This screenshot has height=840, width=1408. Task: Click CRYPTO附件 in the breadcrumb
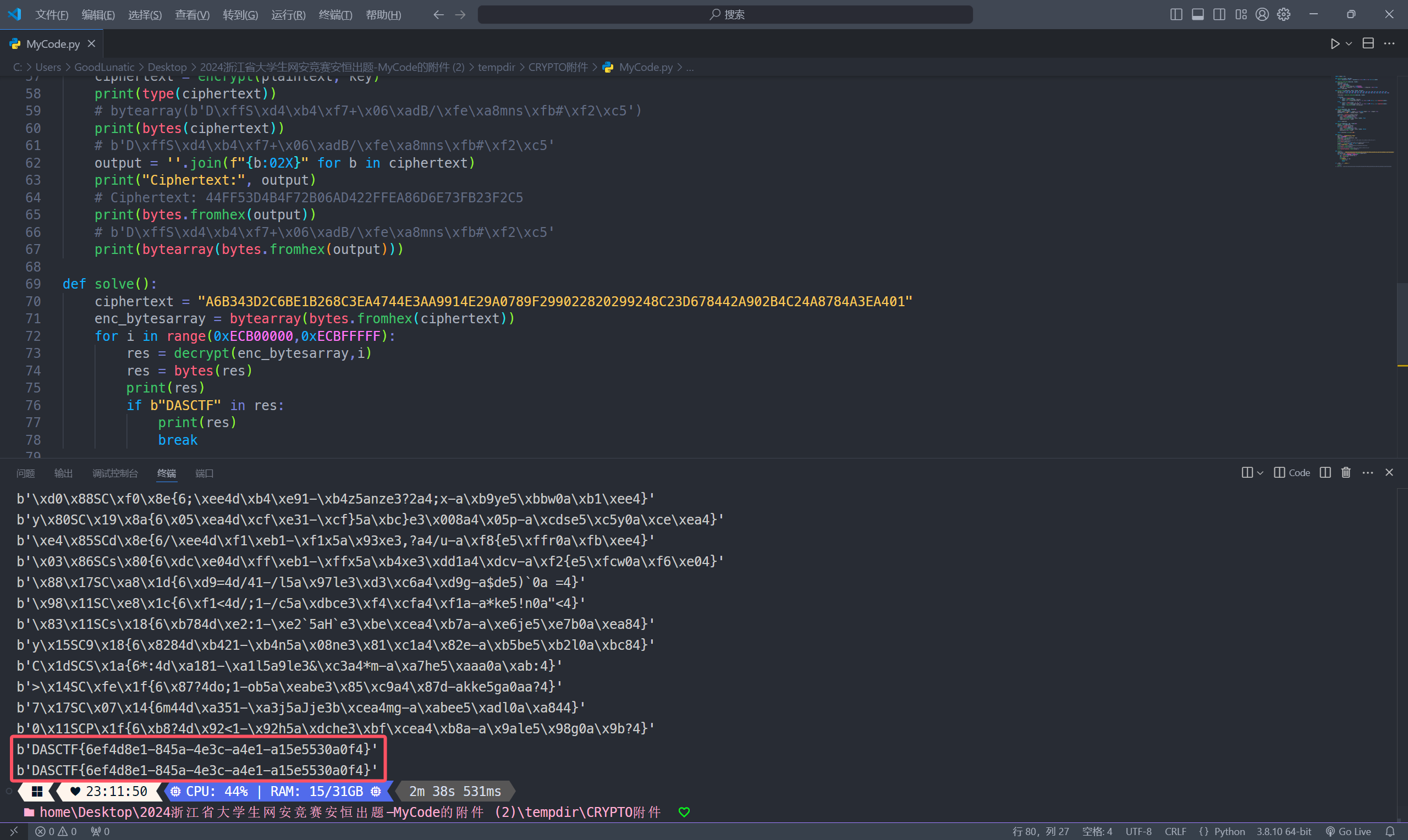pos(558,67)
